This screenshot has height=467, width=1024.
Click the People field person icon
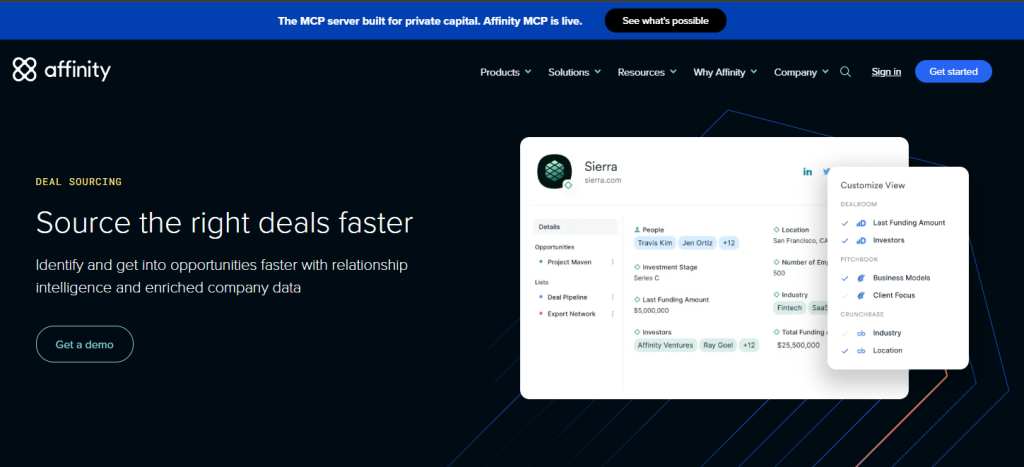[637, 230]
